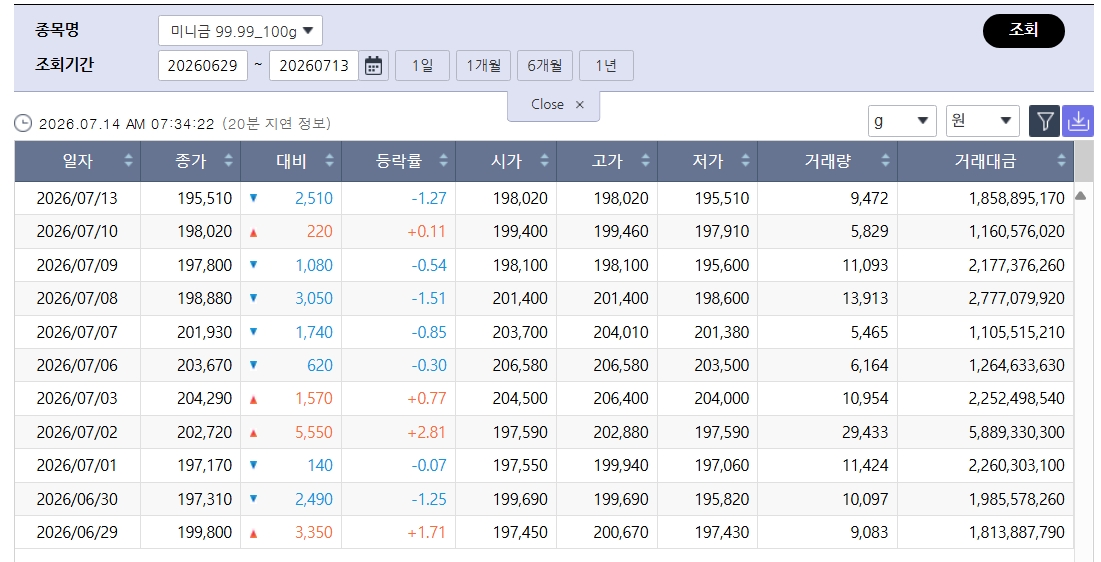
Task: Click the start date field 20260629
Action: click(x=203, y=65)
